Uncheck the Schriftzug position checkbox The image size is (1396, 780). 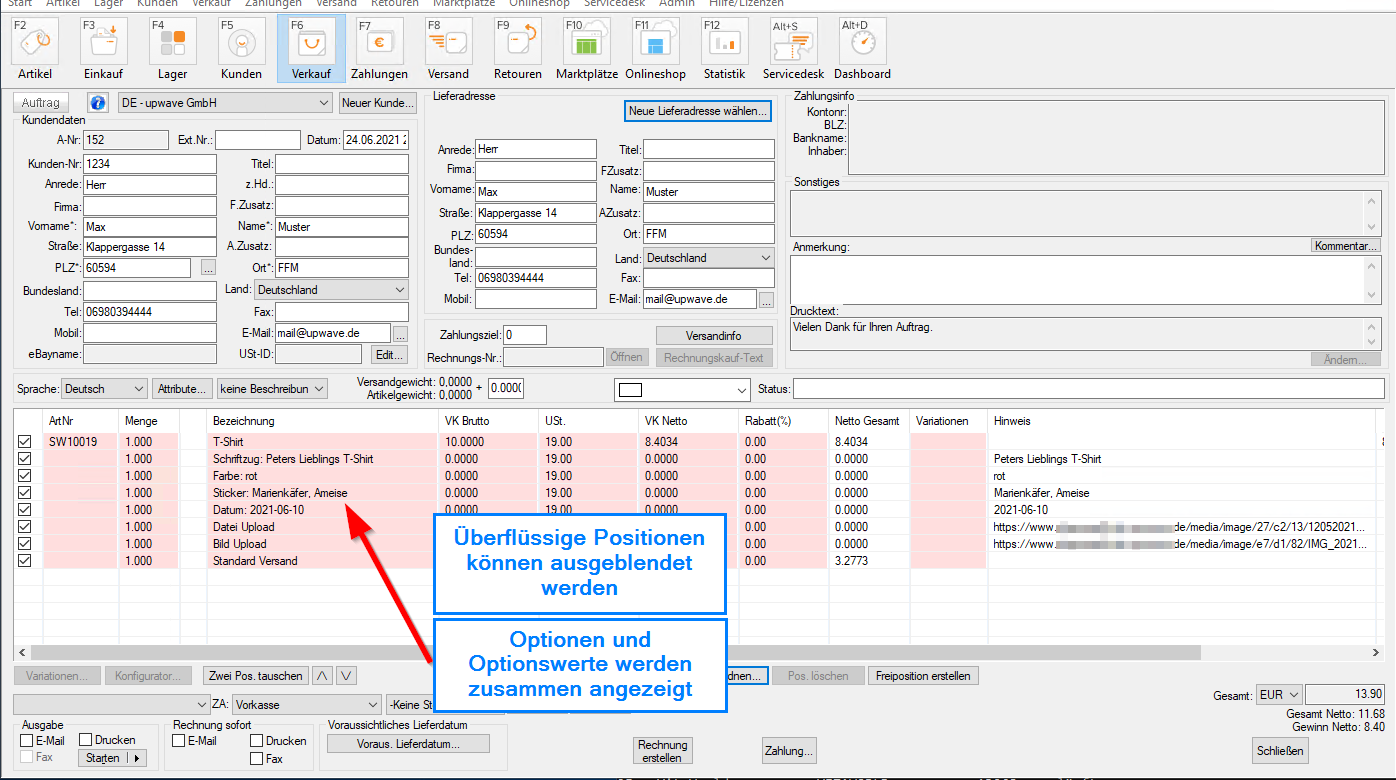click(x=25, y=458)
